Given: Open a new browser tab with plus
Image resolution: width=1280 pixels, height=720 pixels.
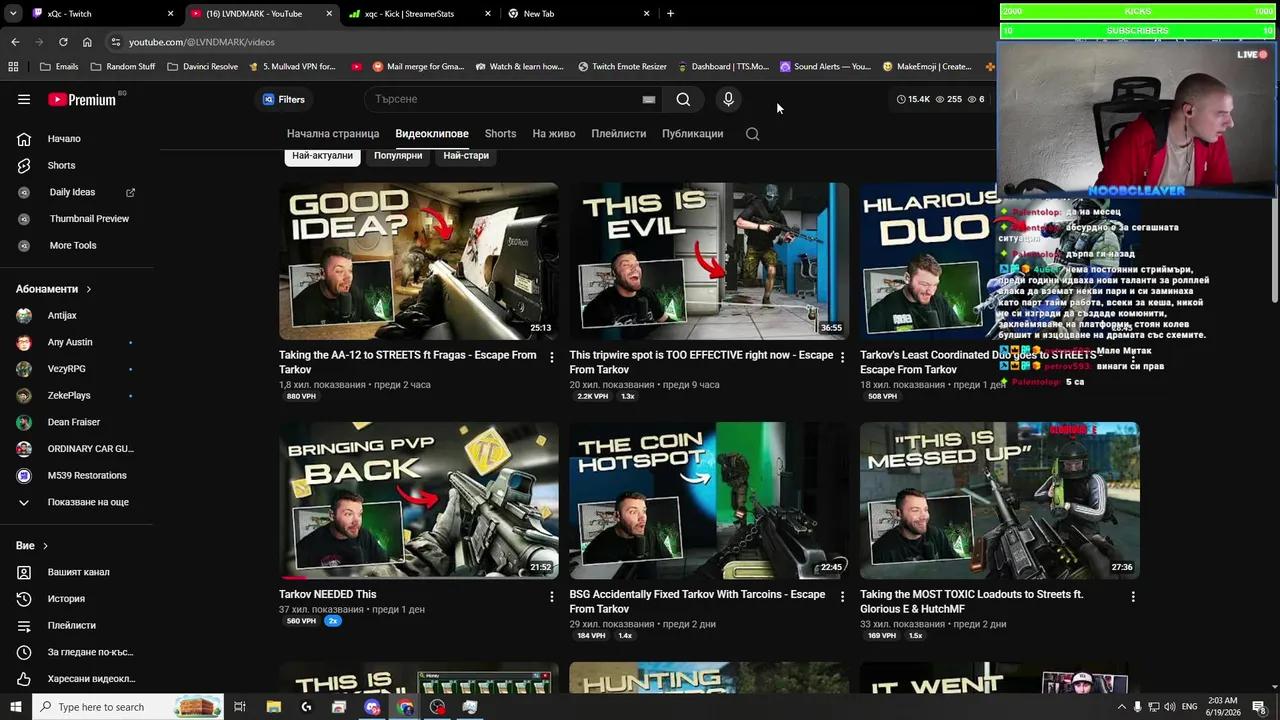Looking at the screenshot, I should pos(670,14).
